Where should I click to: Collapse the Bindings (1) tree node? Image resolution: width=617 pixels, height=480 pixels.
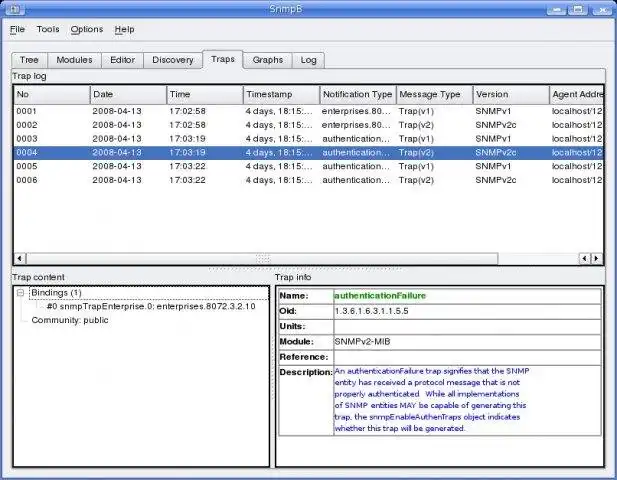21,293
